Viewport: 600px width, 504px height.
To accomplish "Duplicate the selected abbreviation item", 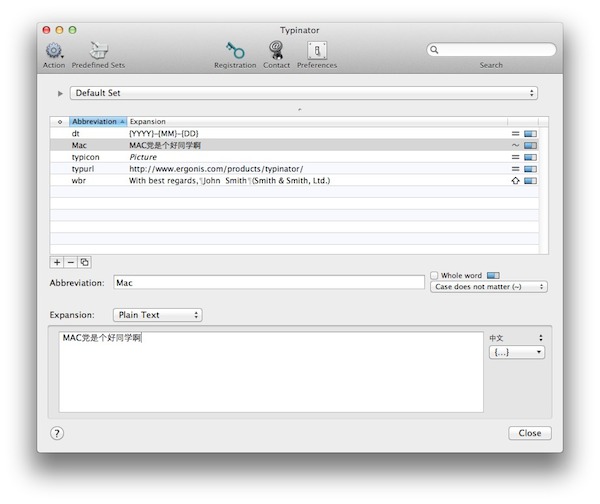I will click(85, 263).
